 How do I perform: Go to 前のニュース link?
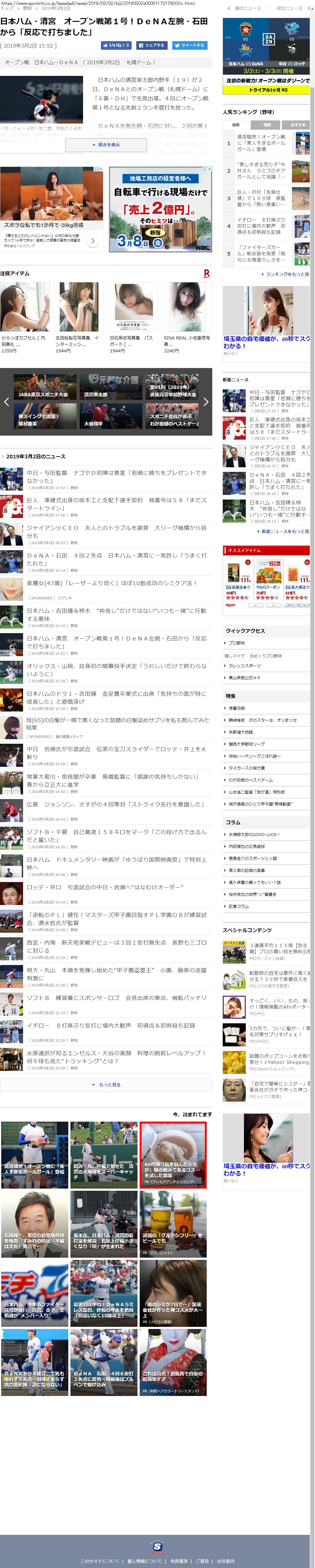tap(244, 9)
